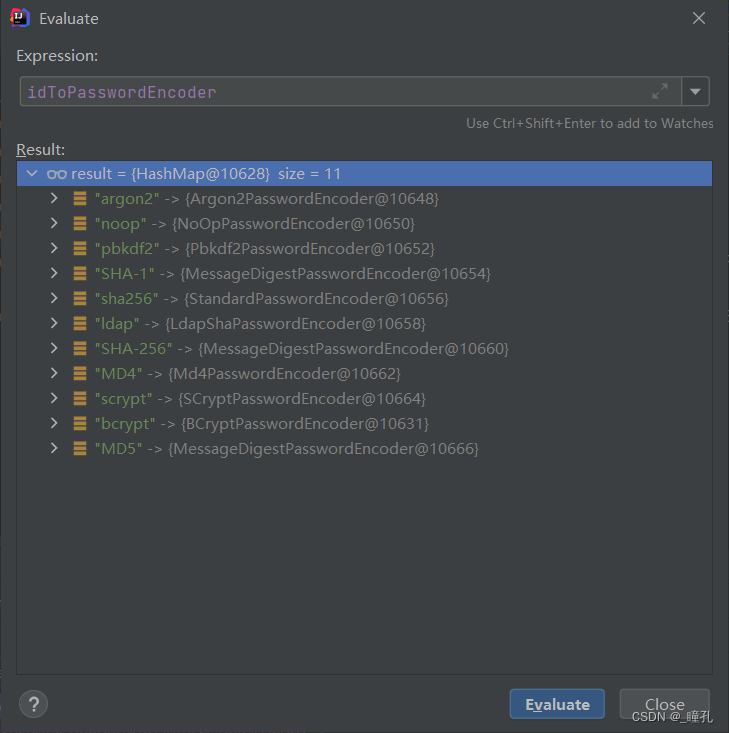Click the result HashMap@10628 size text
This screenshot has height=733, width=729.
tap(206, 174)
